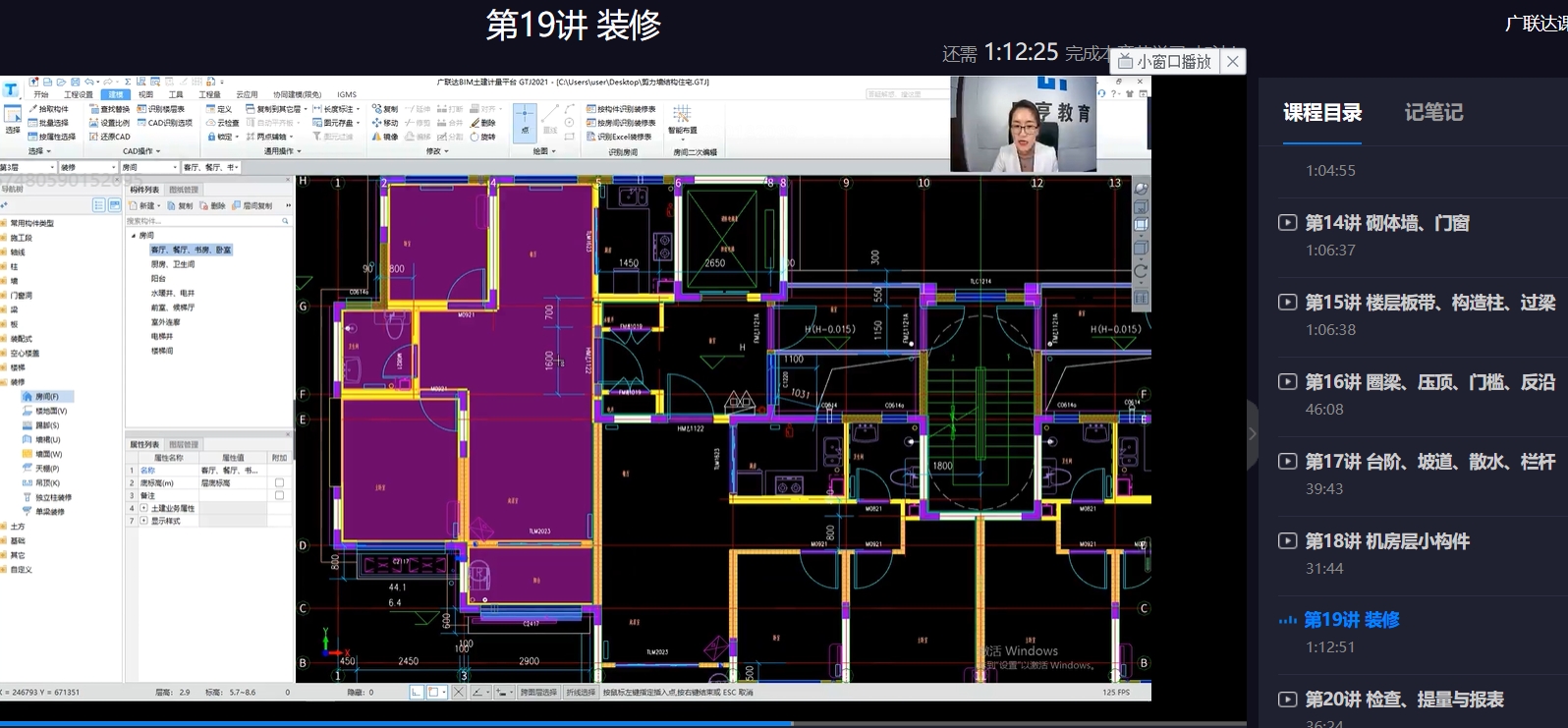Expand 土建业务属性 property group
1568x728 pixels.
coord(143,508)
